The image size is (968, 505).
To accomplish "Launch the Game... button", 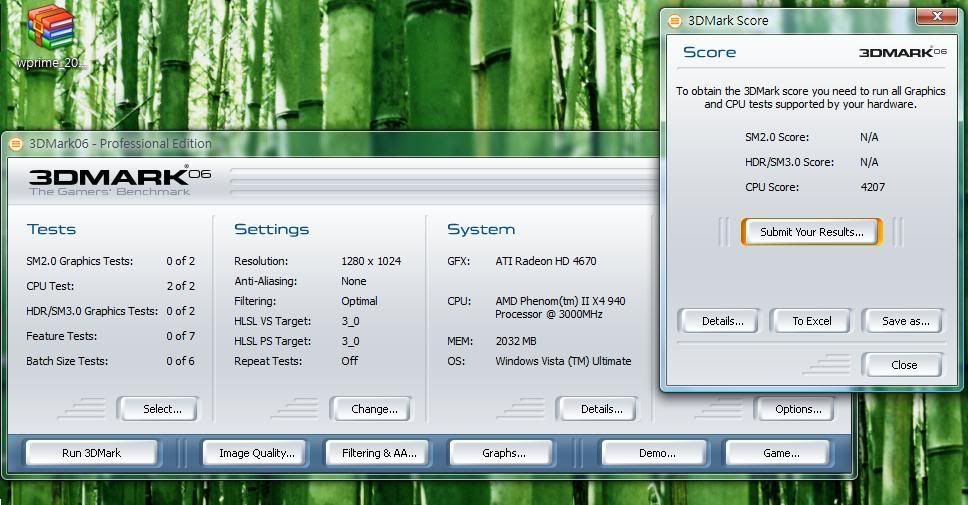I will pos(778,453).
